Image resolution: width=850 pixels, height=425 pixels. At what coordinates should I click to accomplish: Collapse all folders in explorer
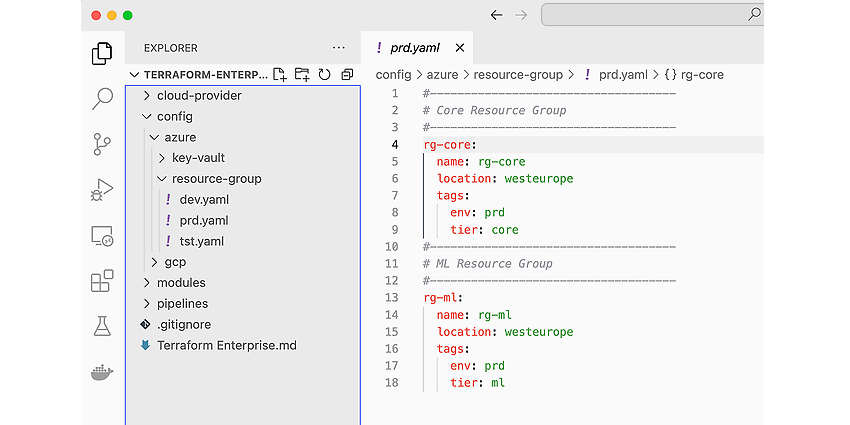point(347,75)
